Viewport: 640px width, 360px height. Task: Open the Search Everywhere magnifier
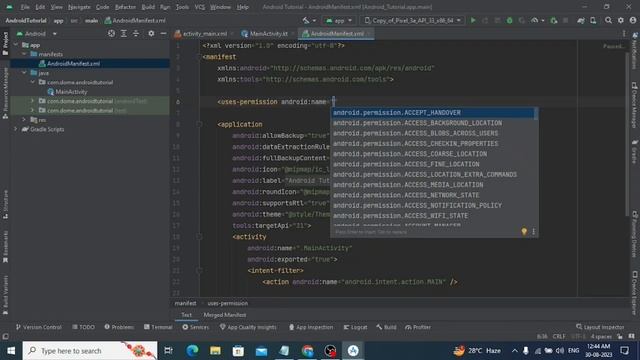click(x=608, y=20)
